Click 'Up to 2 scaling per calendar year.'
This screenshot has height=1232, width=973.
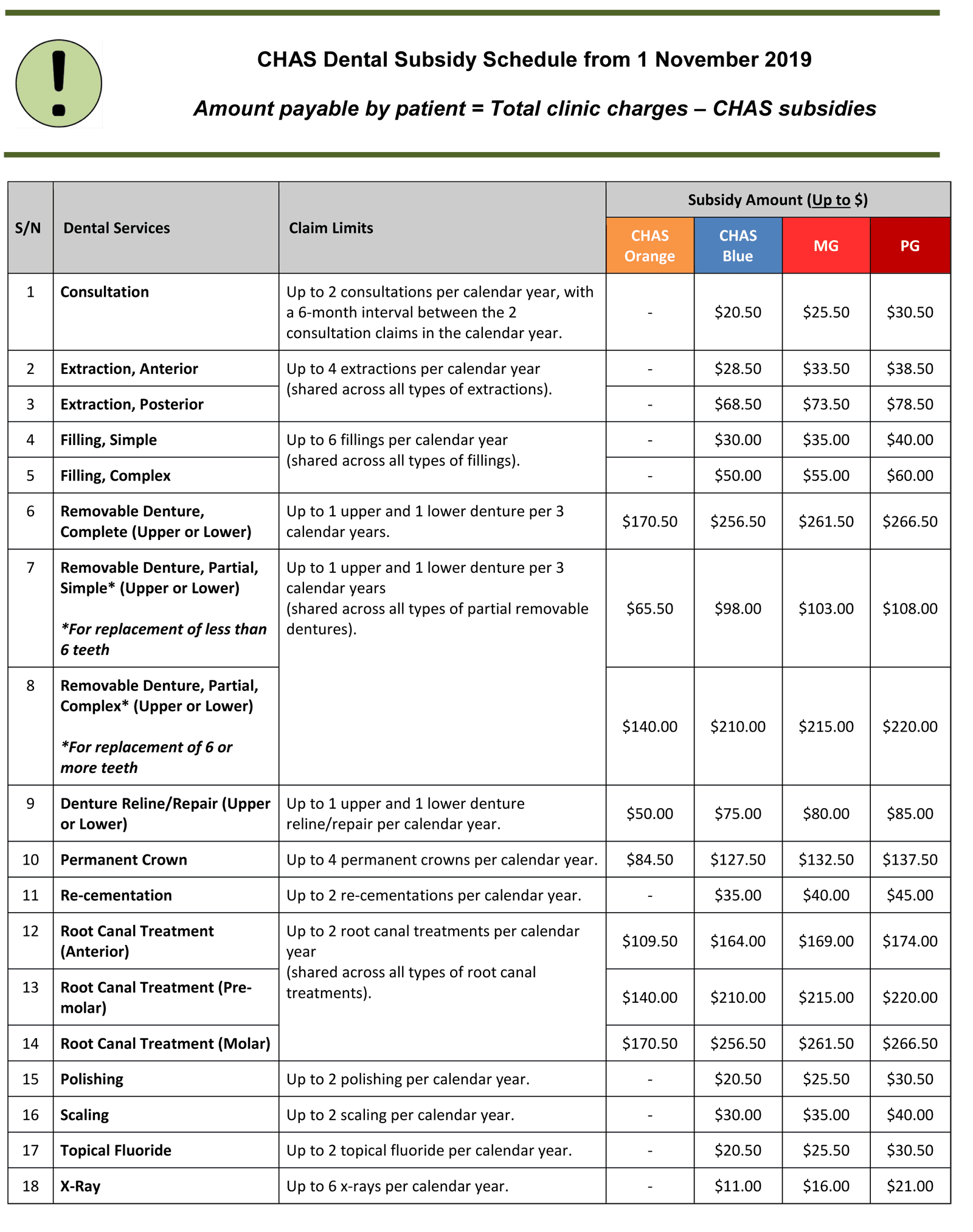point(400,1115)
